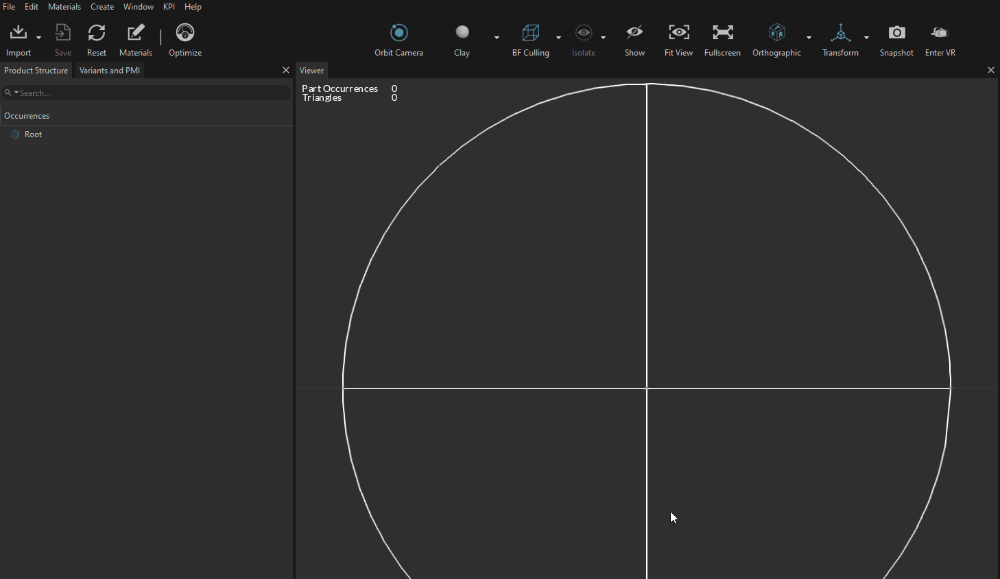
Task: Activate the Transform gizmo tool
Action: (x=841, y=33)
